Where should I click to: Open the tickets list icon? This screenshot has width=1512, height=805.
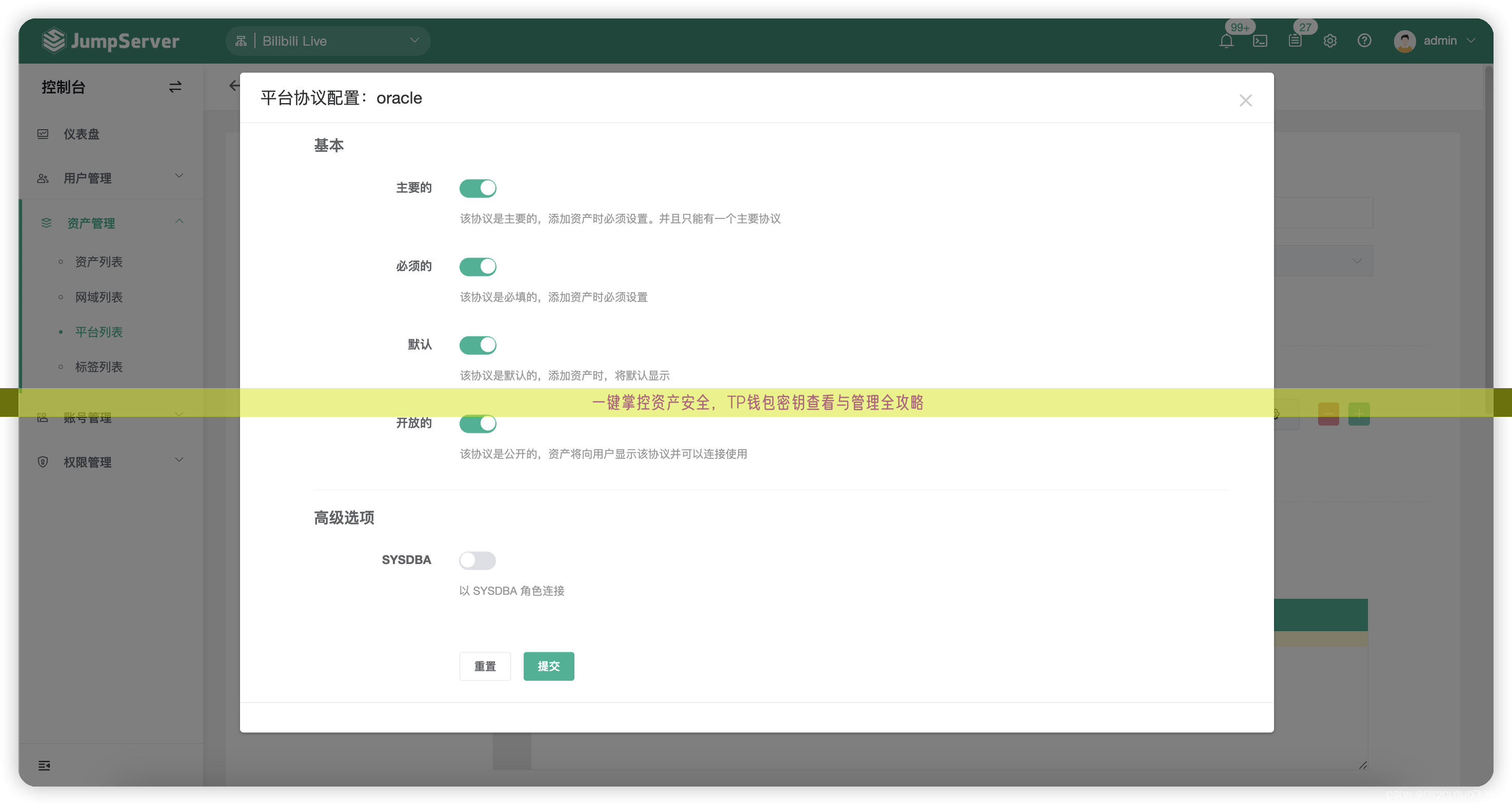[1295, 41]
